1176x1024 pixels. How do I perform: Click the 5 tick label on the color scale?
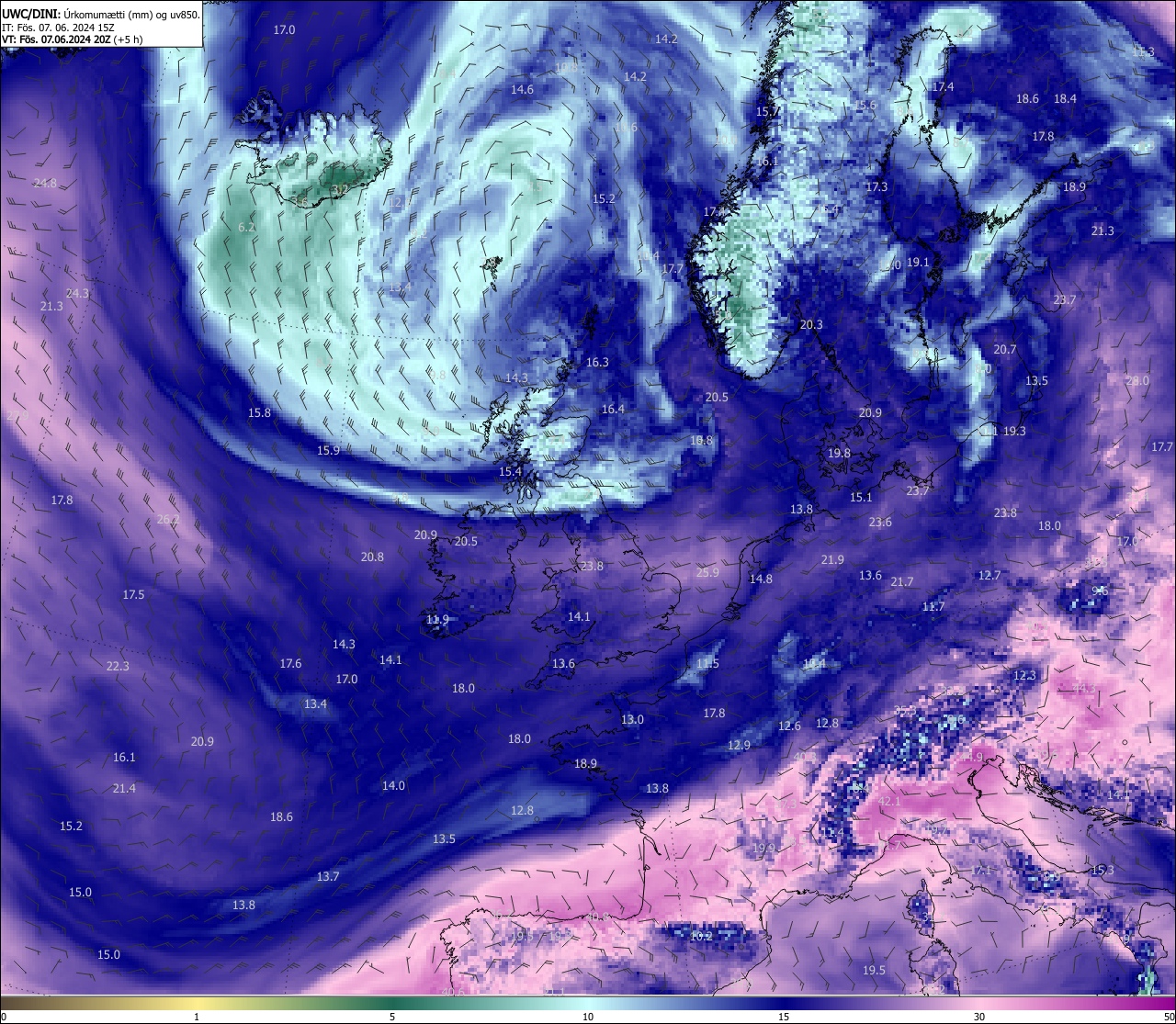392,1017
